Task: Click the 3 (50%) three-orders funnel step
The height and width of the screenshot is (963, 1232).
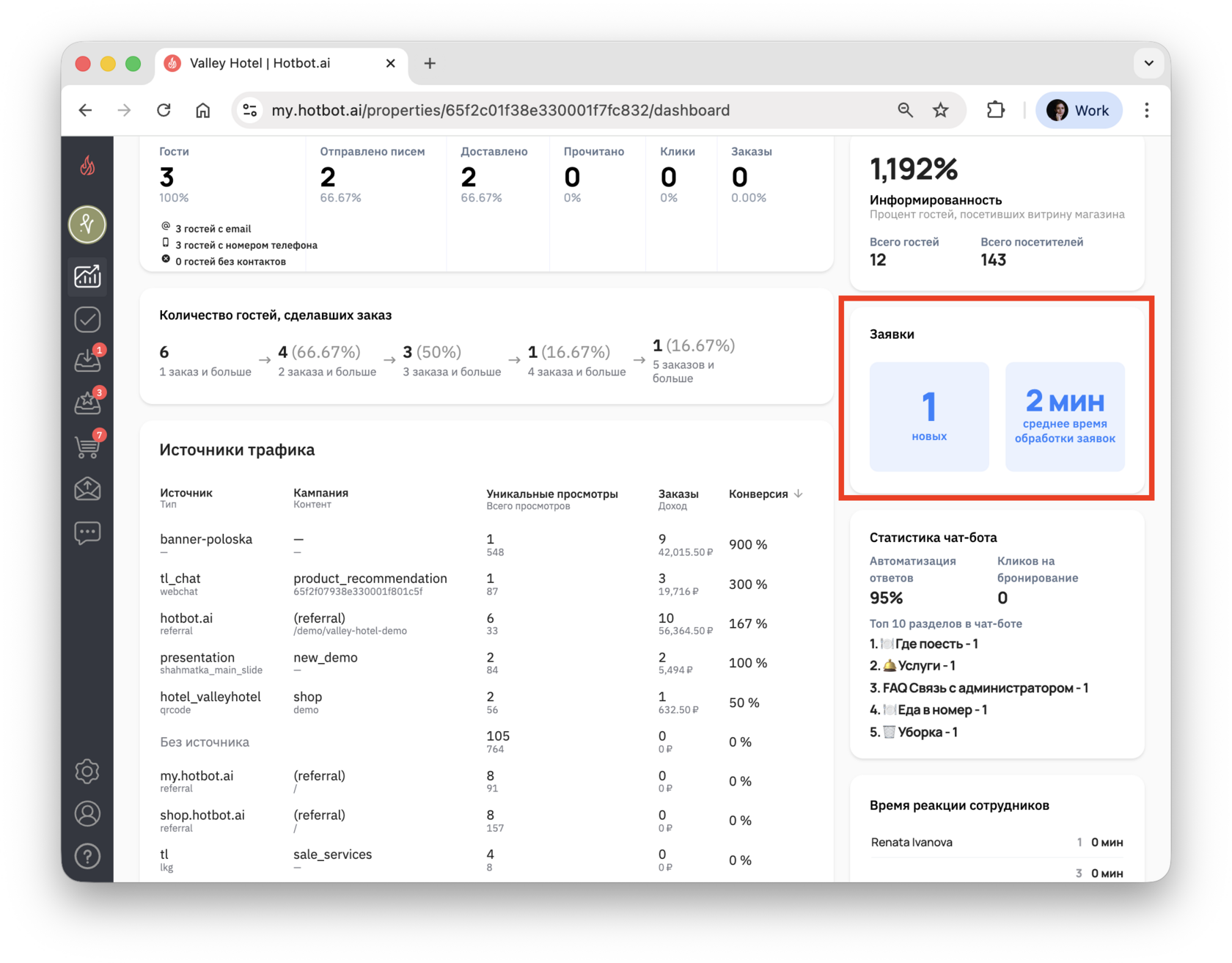Action: tap(452, 361)
